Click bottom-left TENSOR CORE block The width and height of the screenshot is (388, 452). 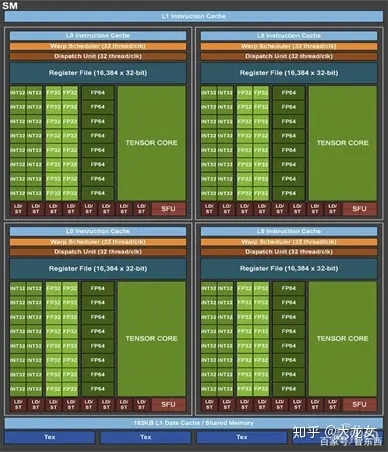[151, 339]
